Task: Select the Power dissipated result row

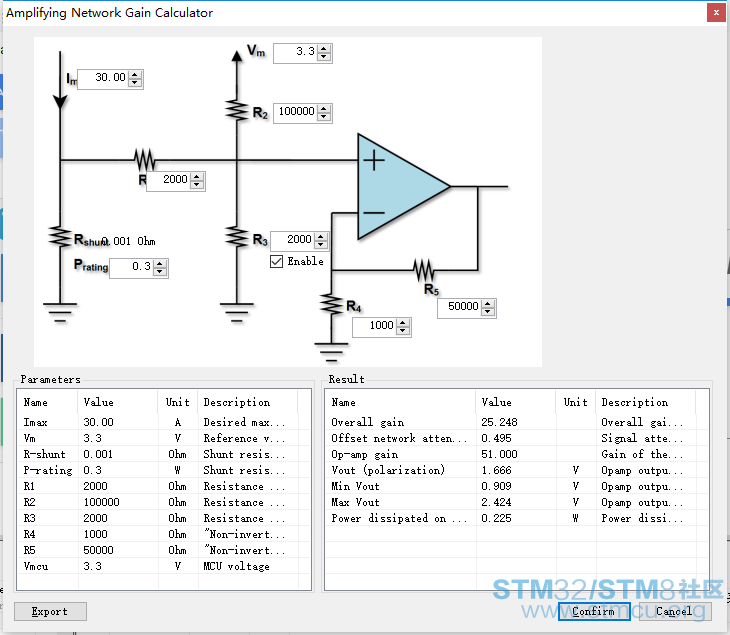Action: 517,519
